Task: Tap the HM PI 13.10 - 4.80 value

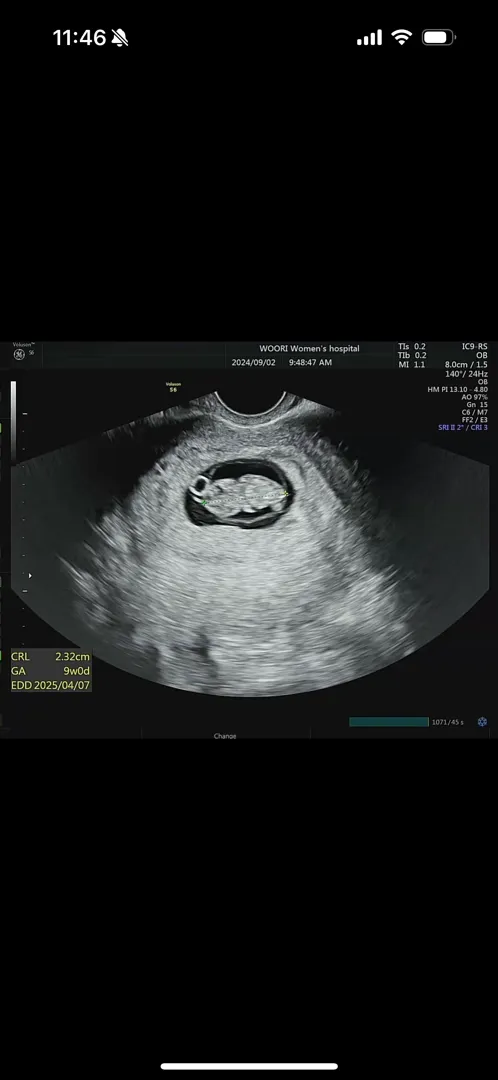Action: tap(457, 389)
